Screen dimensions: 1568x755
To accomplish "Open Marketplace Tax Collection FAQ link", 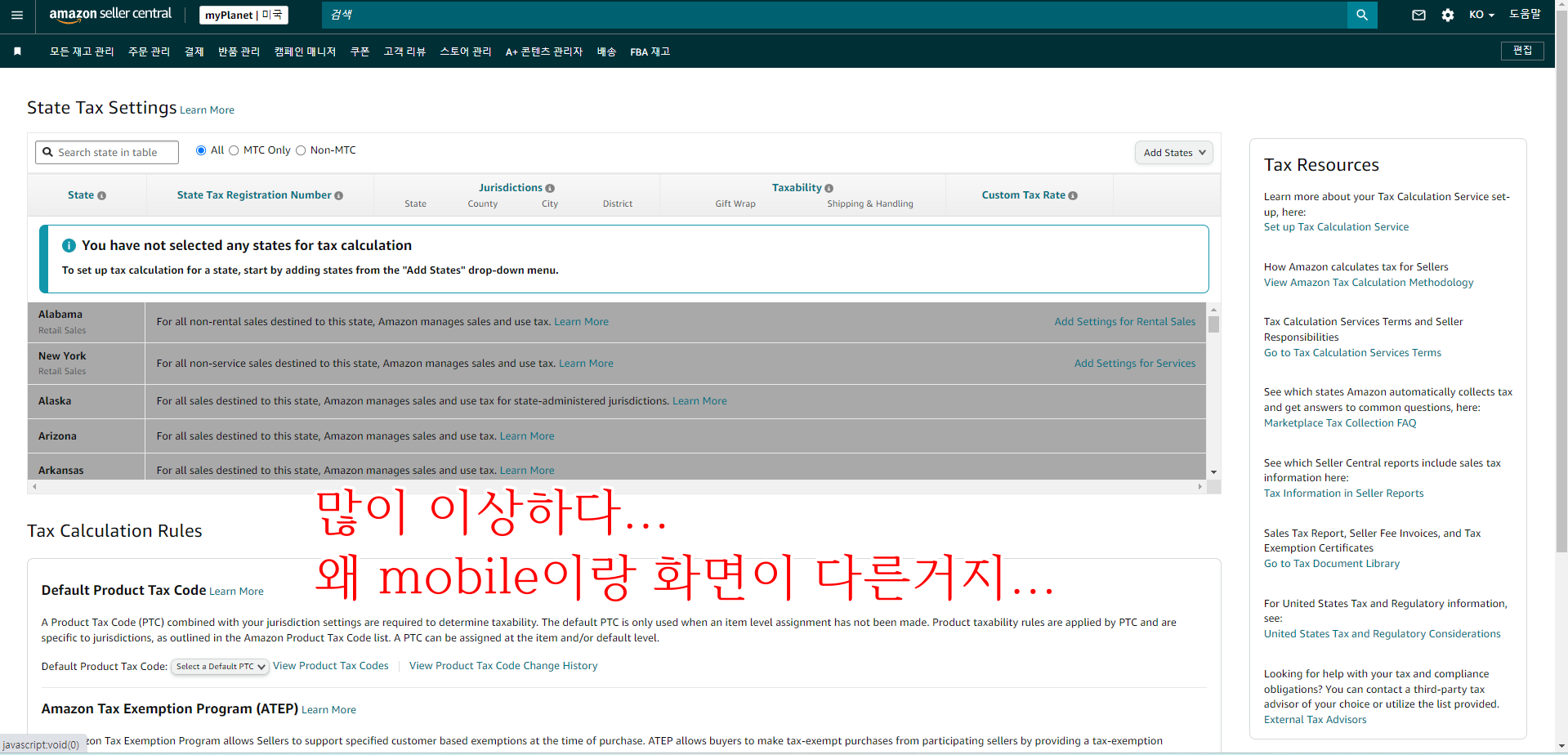I will tap(1340, 423).
